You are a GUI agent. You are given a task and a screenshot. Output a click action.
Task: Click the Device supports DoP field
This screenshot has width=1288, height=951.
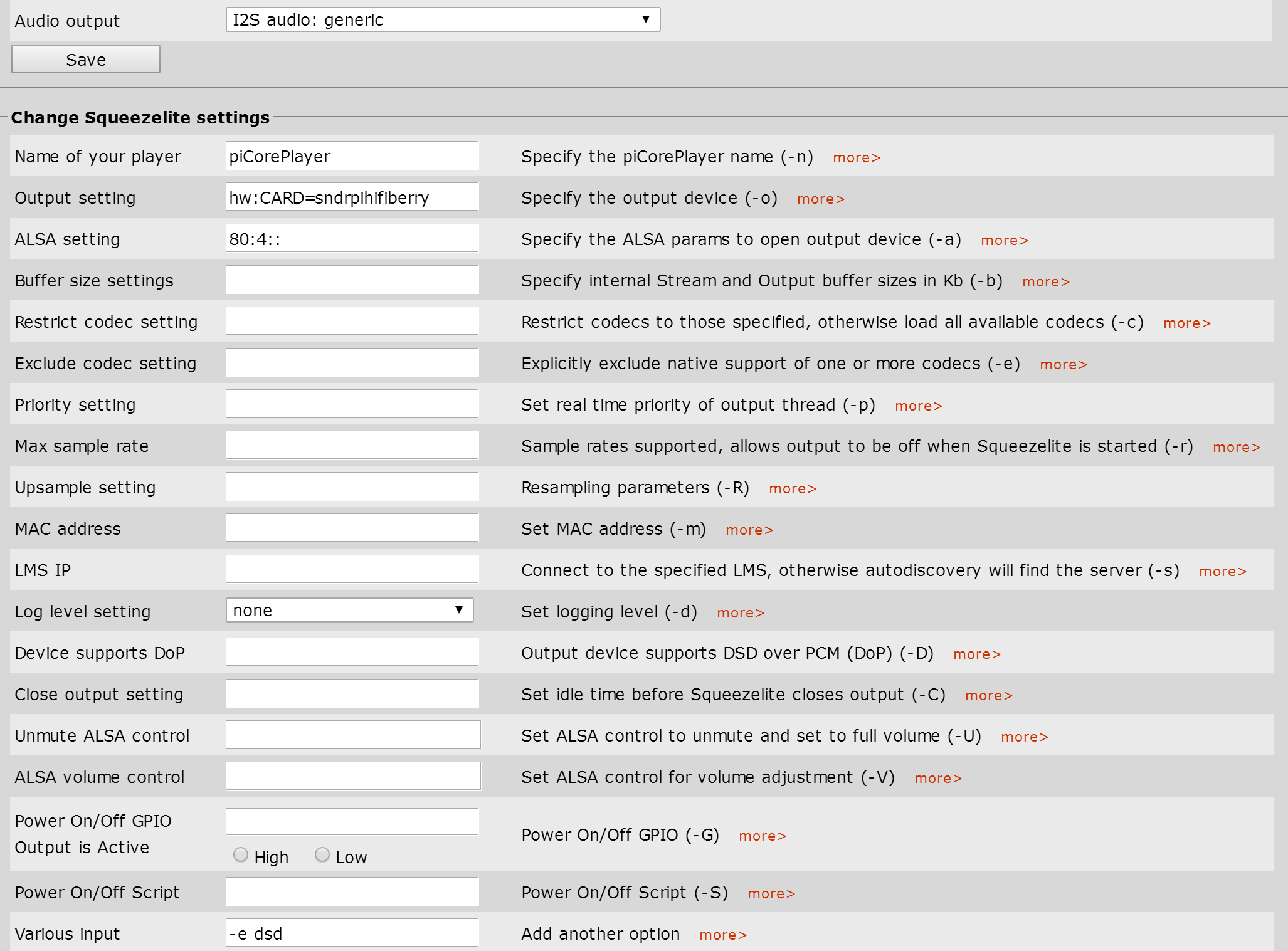(x=352, y=652)
